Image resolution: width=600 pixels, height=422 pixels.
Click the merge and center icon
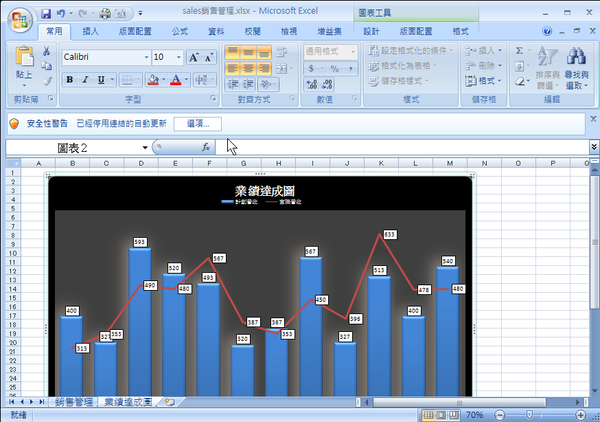click(x=282, y=68)
